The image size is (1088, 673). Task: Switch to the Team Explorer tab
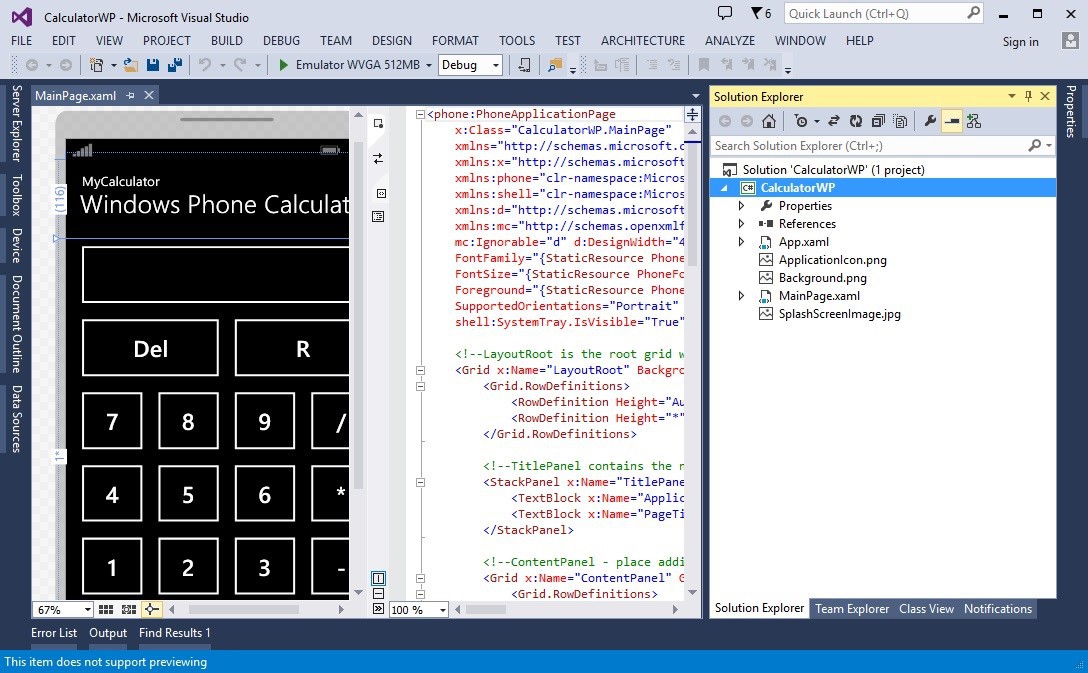point(851,608)
